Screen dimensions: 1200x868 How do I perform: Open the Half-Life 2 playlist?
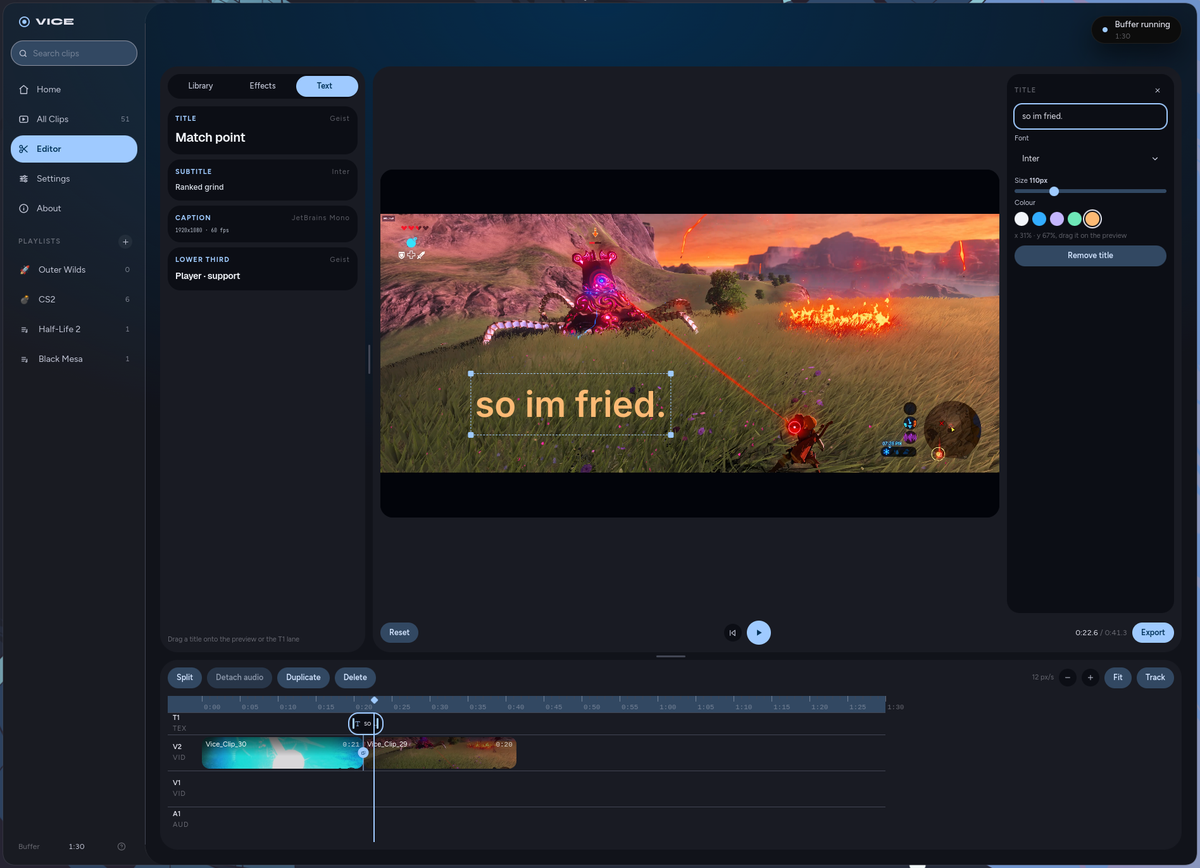(74, 329)
